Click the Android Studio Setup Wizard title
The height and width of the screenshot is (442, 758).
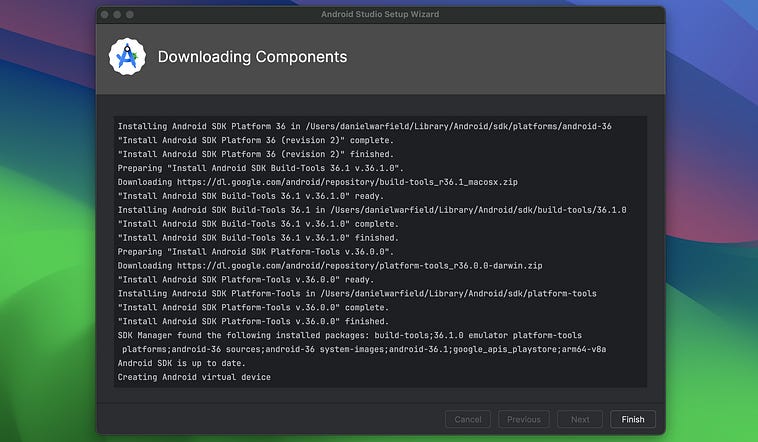pyautogui.click(x=380, y=14)
